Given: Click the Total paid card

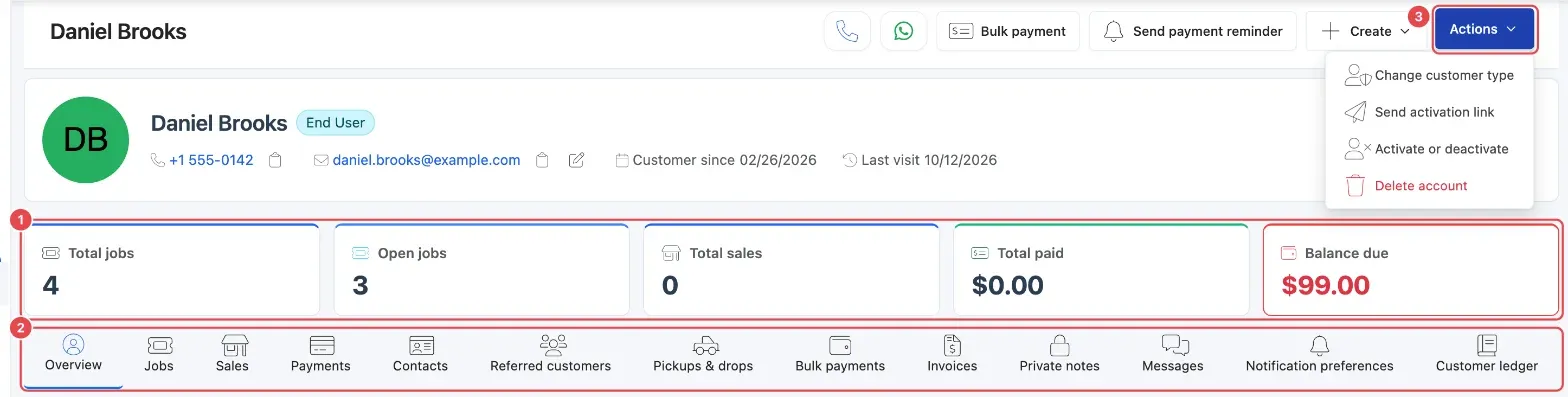Looking at the screenshot, I should click(x=1101, y=270).
